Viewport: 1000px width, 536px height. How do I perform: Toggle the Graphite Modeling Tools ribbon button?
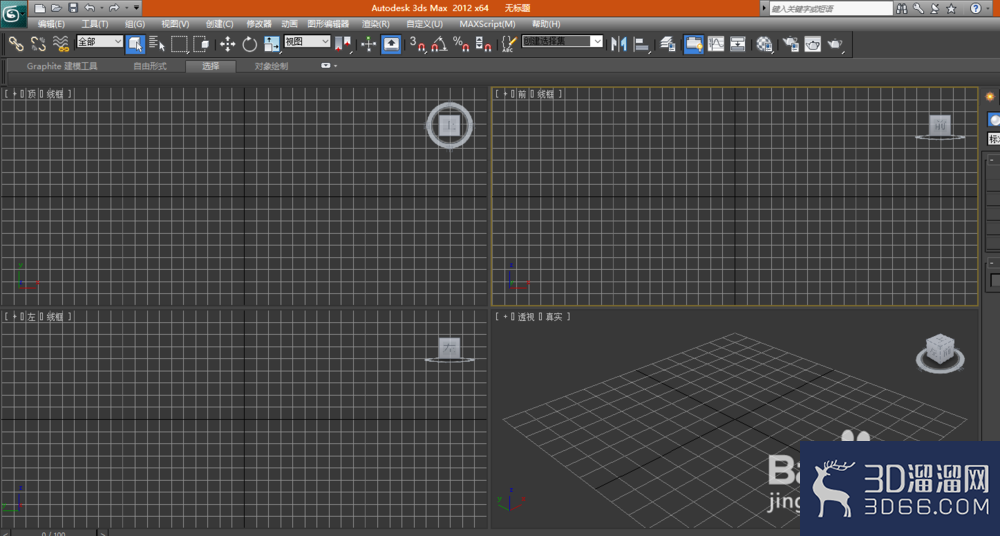(x=693, y=43)
